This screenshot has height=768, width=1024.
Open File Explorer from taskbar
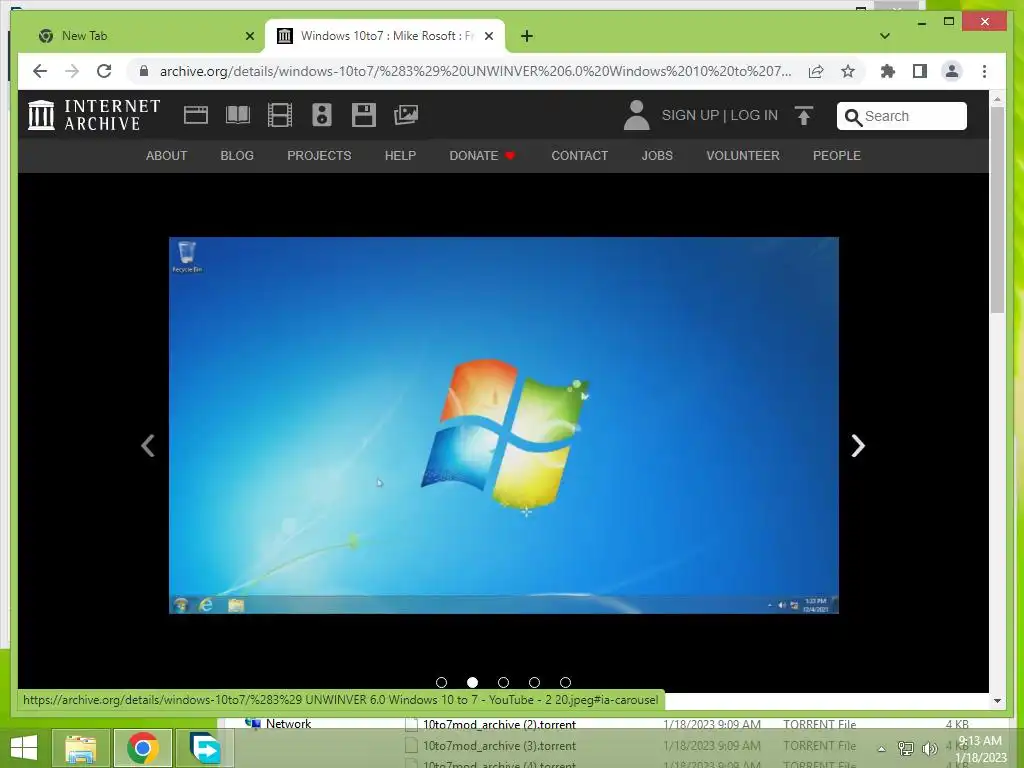[x=80, y=748]
